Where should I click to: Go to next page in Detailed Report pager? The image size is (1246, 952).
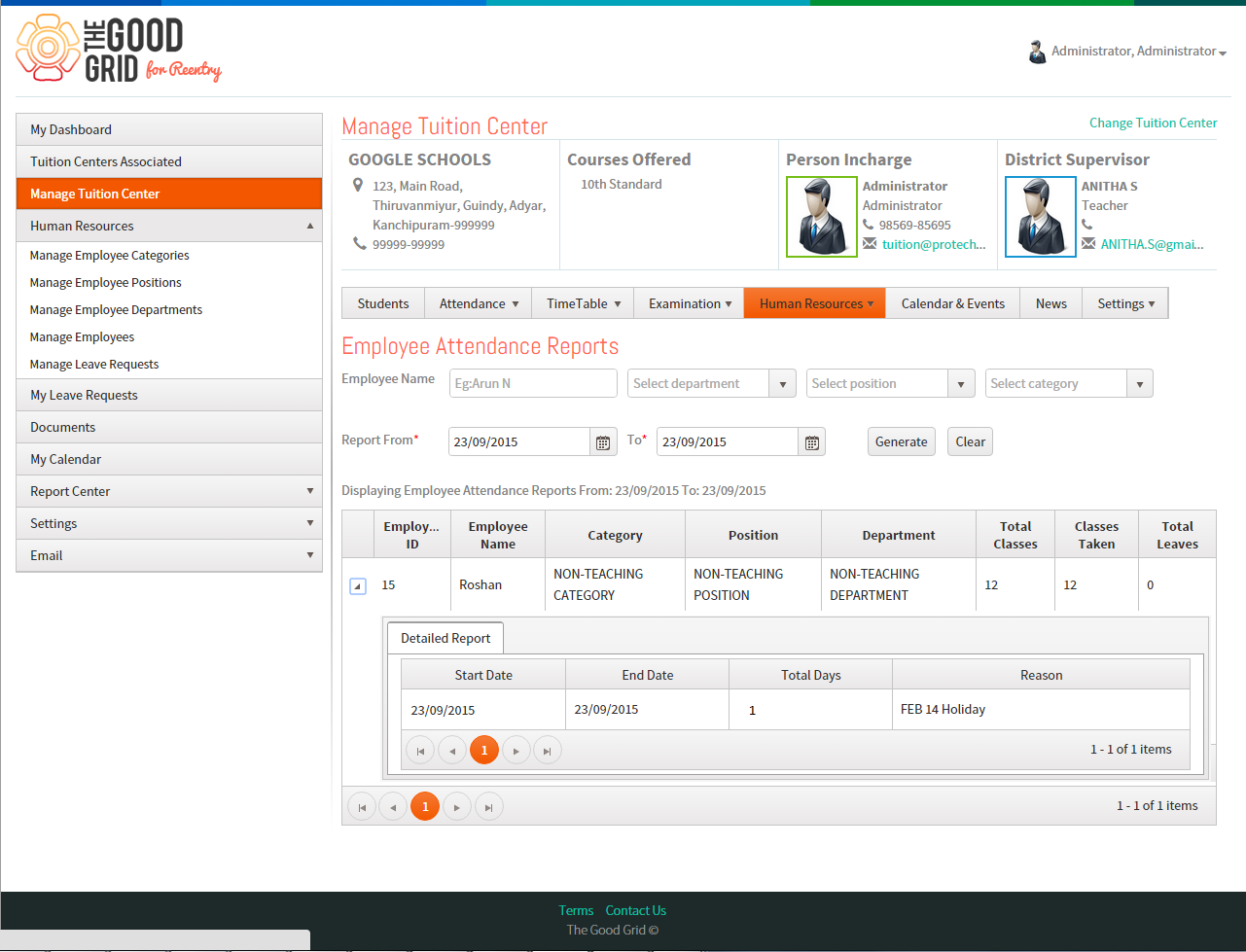[516, 750]
